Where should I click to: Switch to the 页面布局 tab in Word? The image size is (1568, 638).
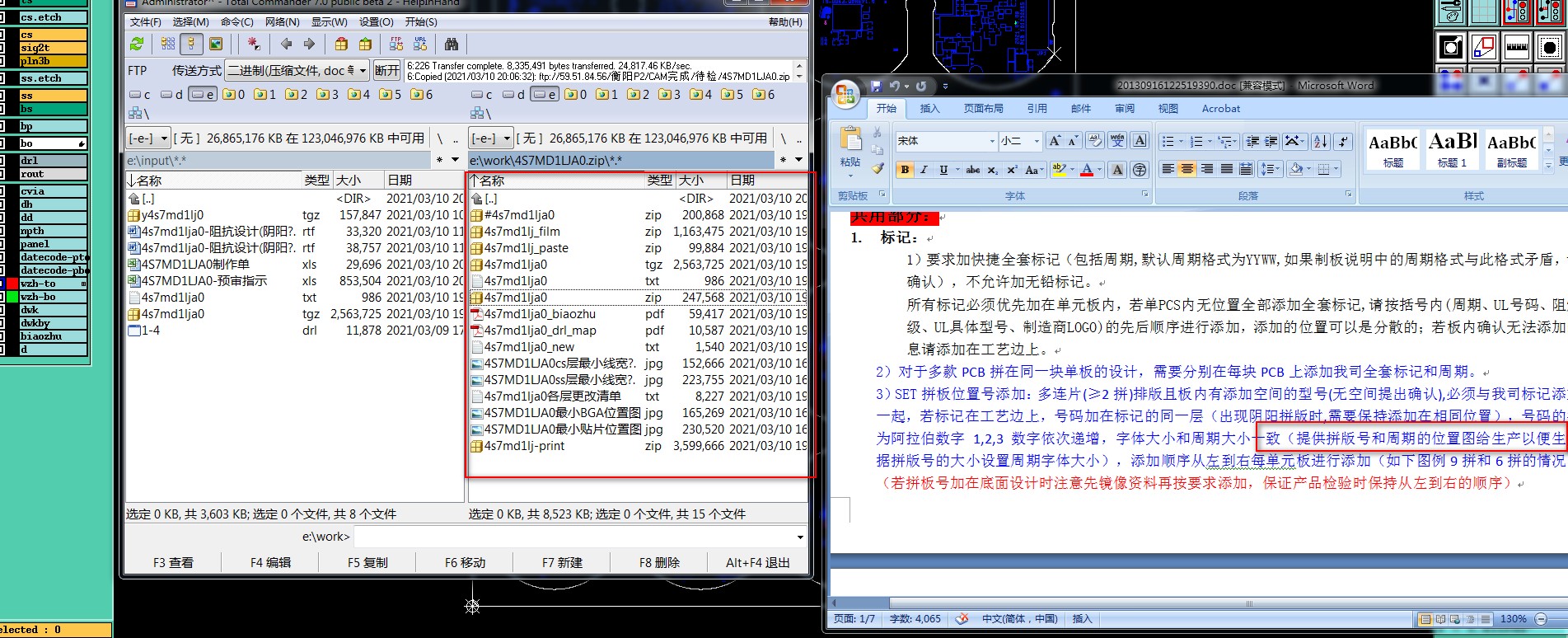(984, 109)
